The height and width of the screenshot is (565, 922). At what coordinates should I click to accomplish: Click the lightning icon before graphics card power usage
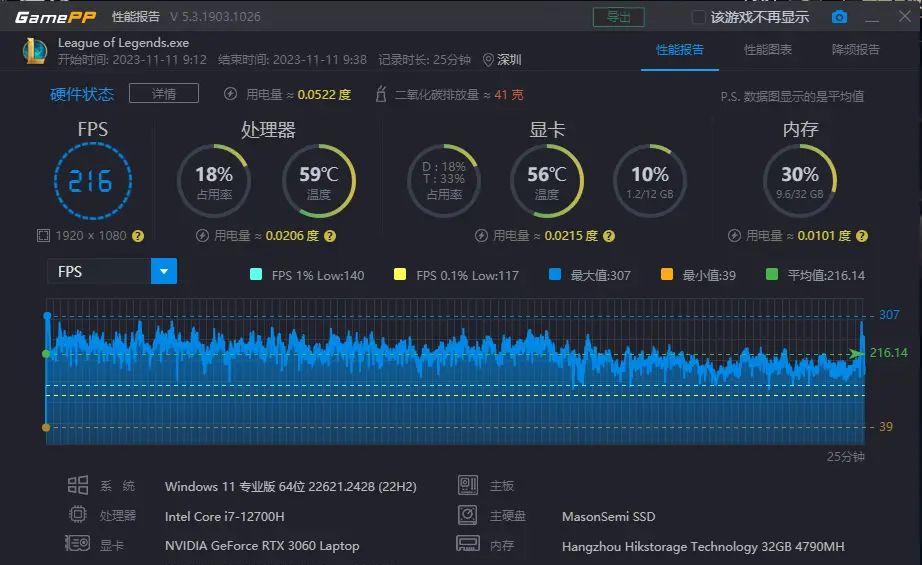(x=481, y=236)
